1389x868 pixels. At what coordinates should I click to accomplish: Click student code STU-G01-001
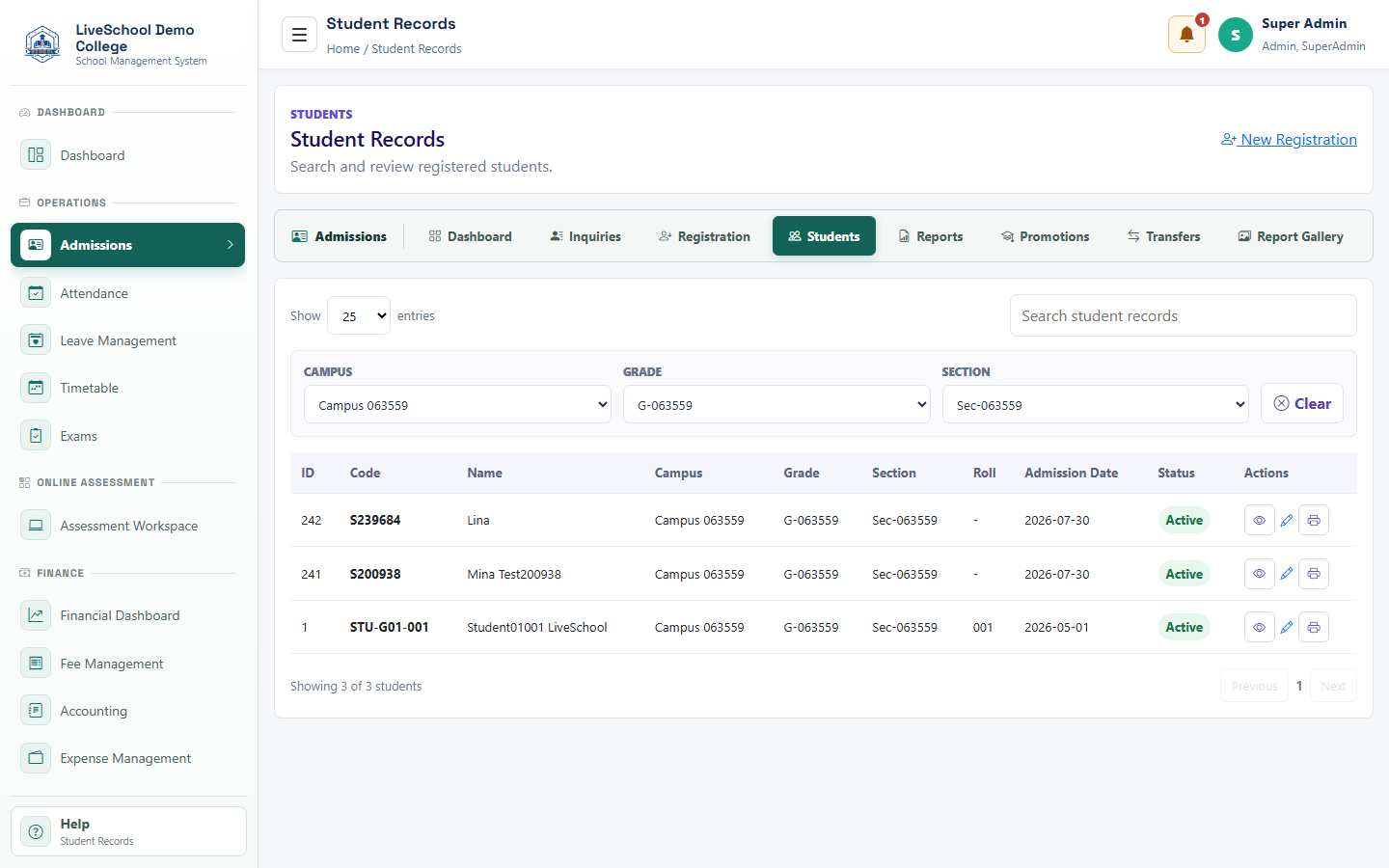tap(389, 627)
